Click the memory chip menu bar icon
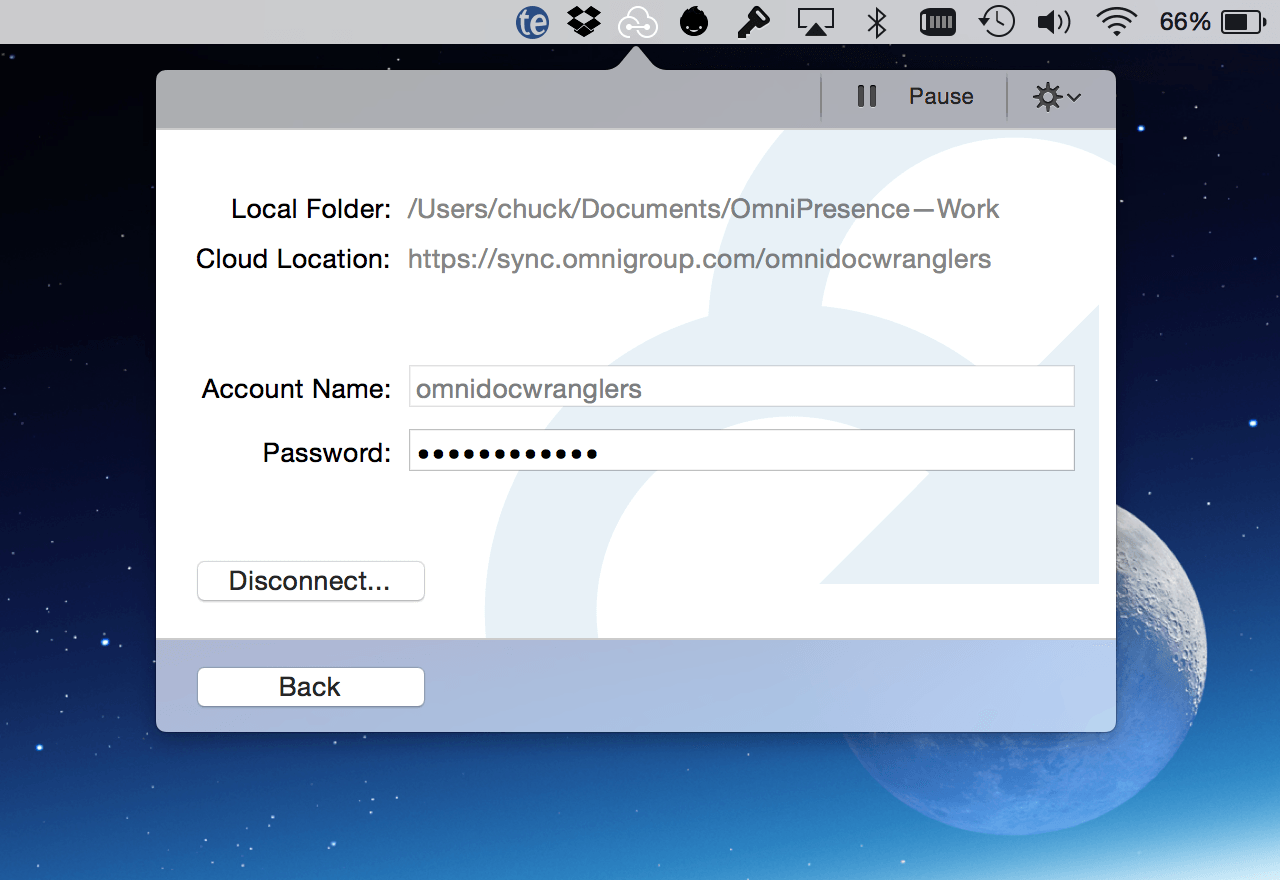Screen dimensions: 1280x880 [938, 22]
